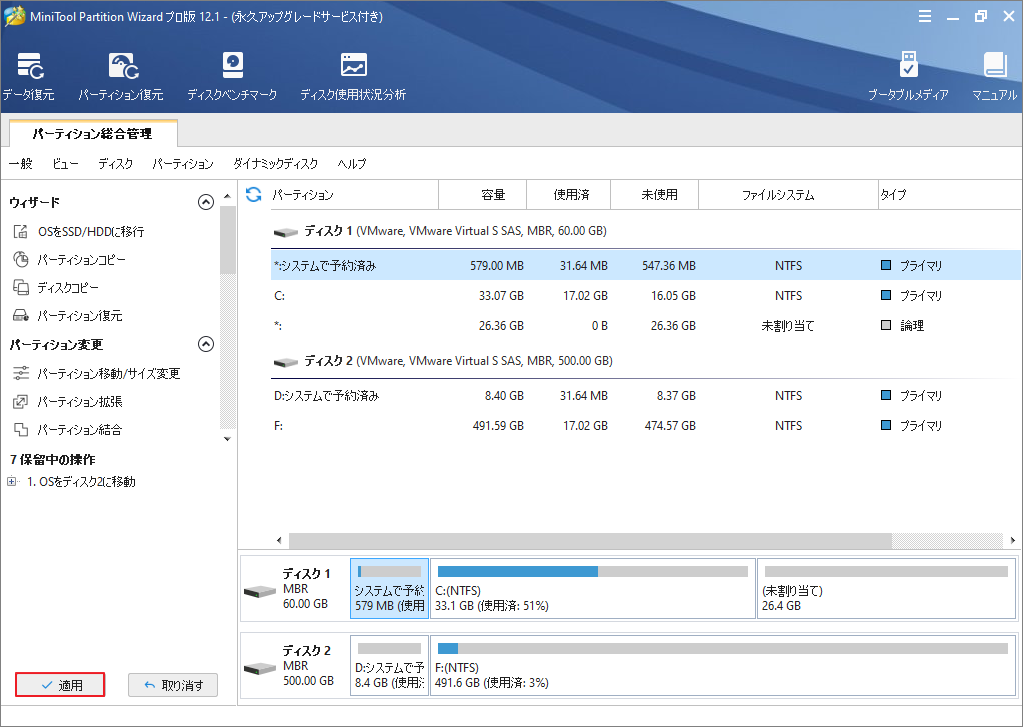The width and height of the screenshot is (1023, 727).
Task: Click the refresh icon beside パーティション header
Action: click(254, 194)
